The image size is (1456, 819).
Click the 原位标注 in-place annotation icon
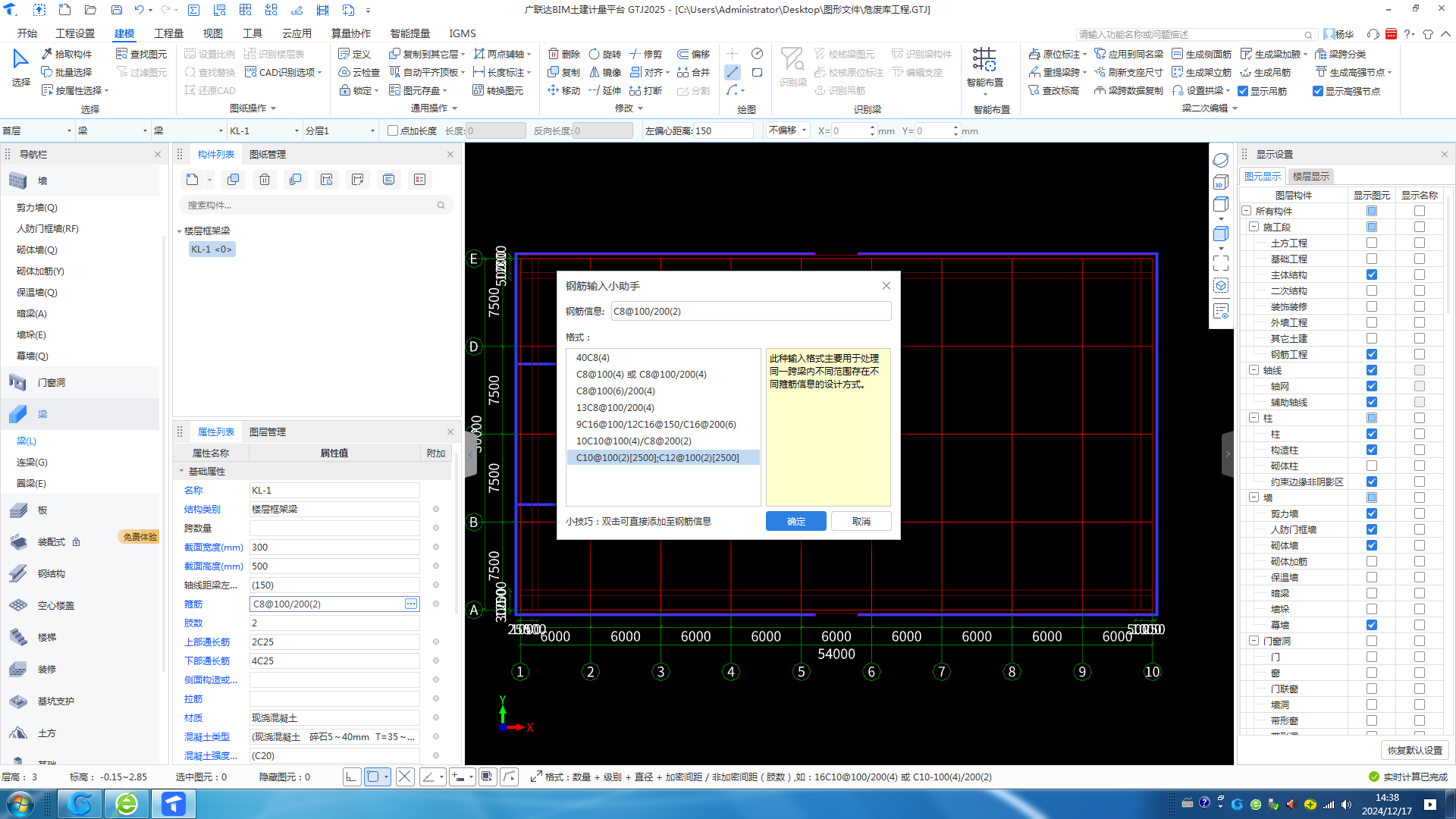click(1034, 54)
